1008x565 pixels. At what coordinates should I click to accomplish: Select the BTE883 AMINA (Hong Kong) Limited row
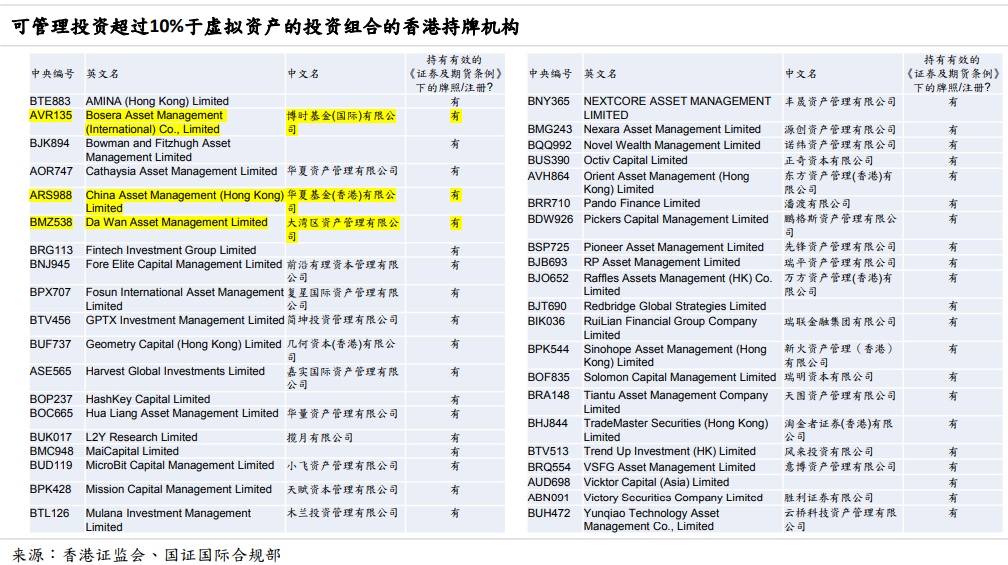coord(266,102)
